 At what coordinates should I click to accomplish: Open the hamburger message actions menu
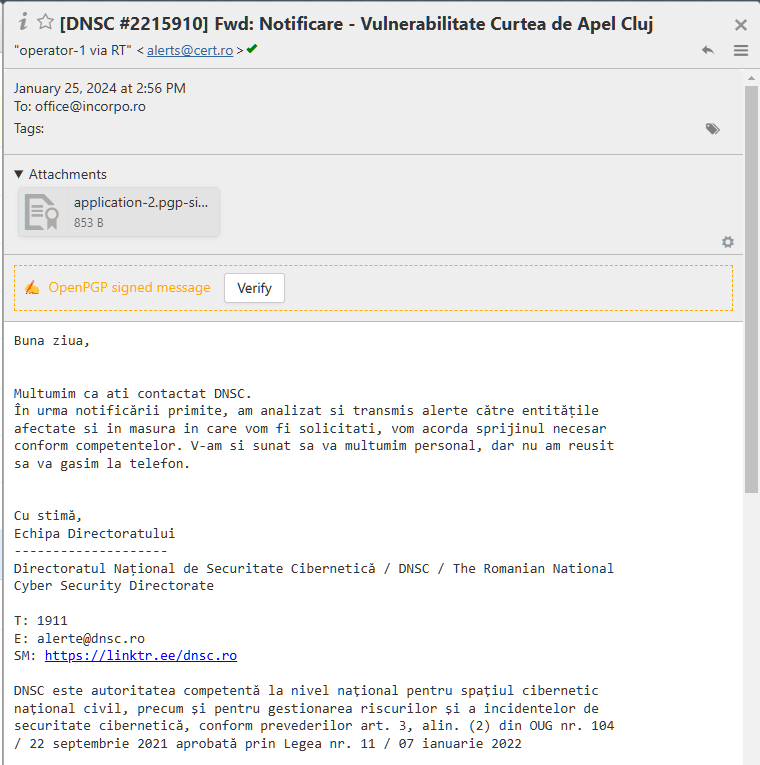point(741,50)
